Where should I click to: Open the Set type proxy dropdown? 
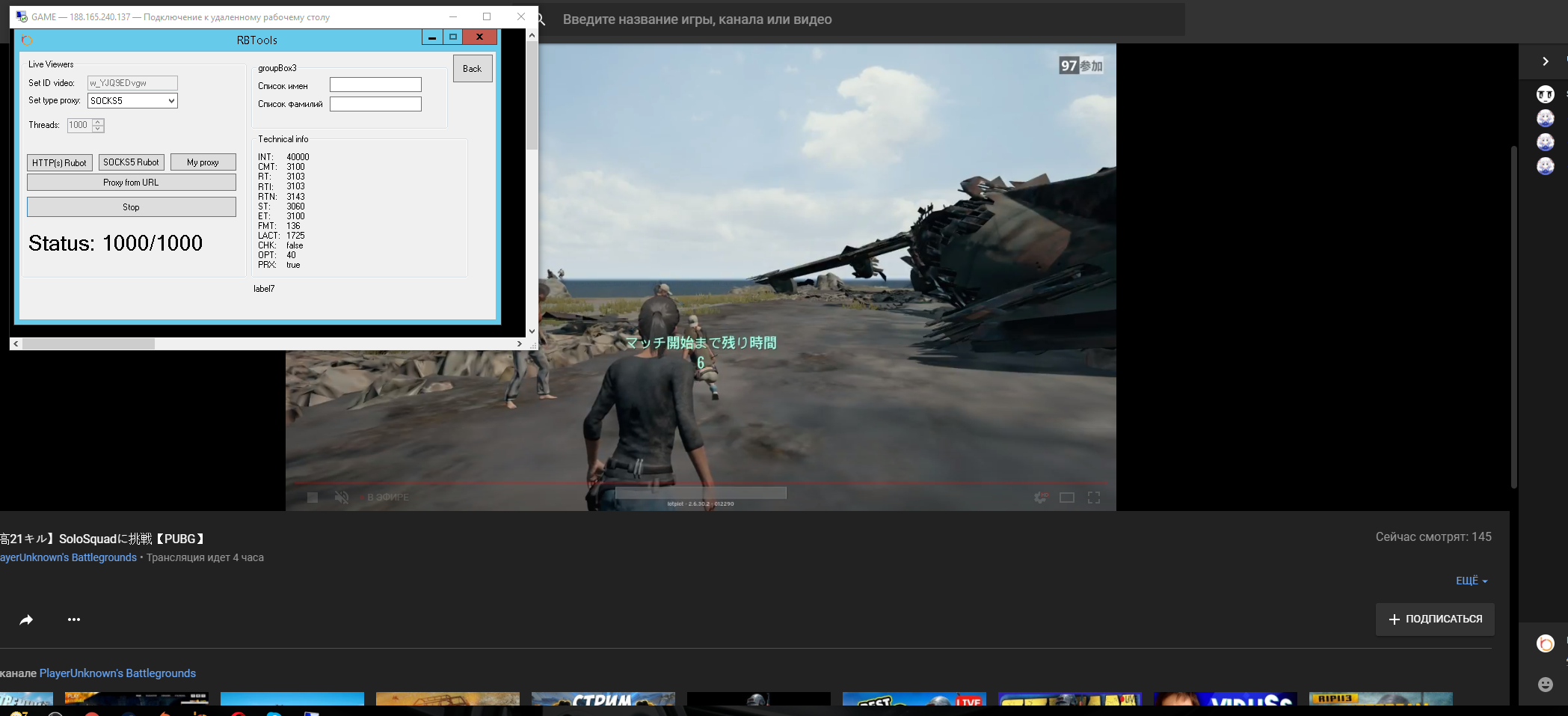click(x=170, y=101)
